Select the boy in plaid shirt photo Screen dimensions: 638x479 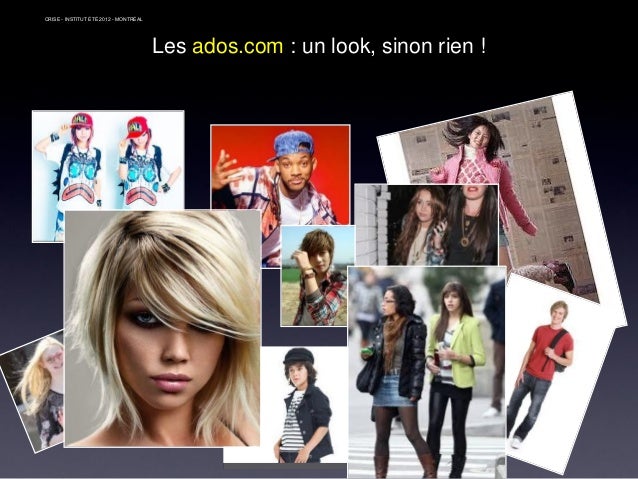pos(318,276)
